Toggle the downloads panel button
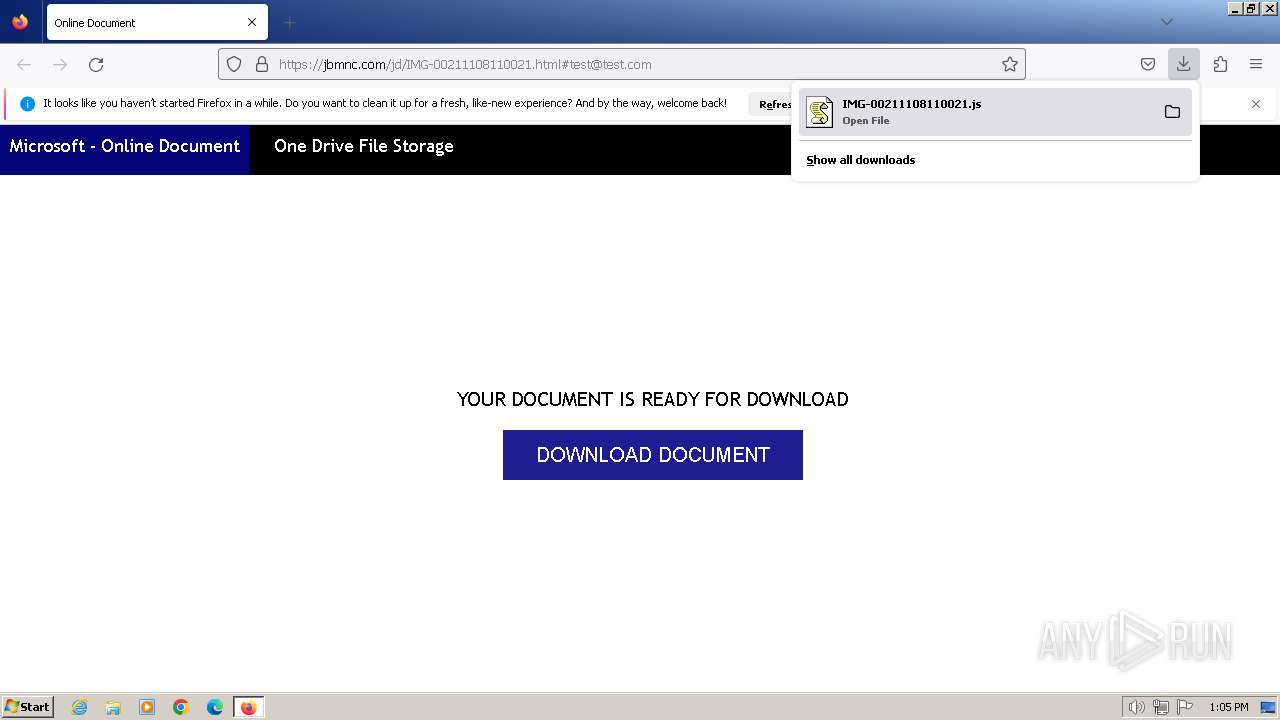The image size is (1280, 720). tap(1183, 64)
